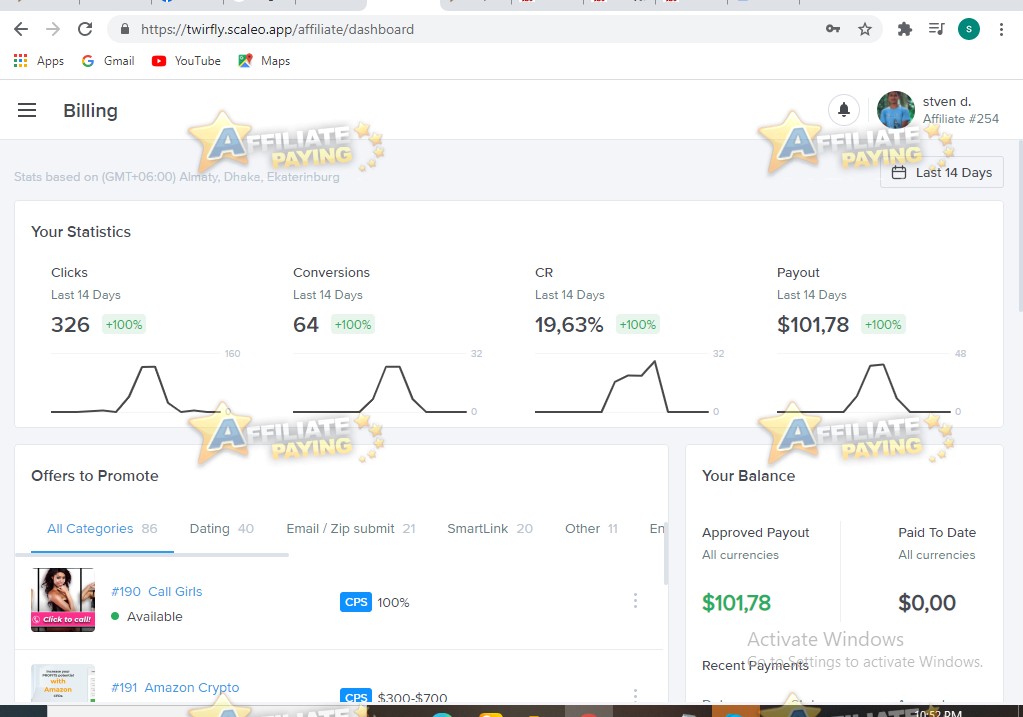Click Payout value $101,78 in statistics

tap(813, 324)
